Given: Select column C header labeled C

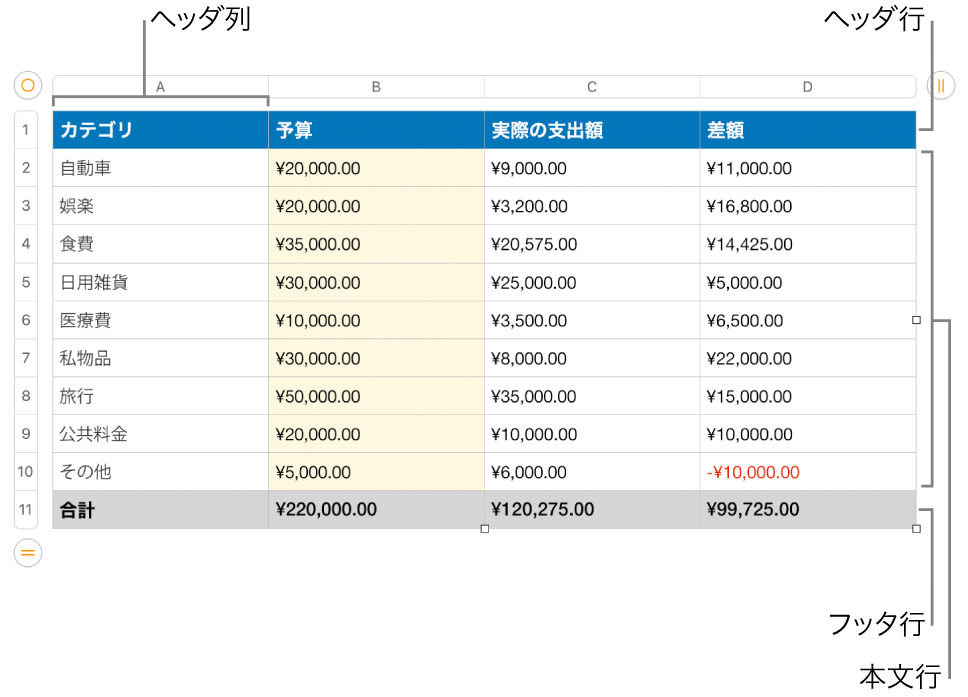Looking at the screenshot, I should (591, 86).
